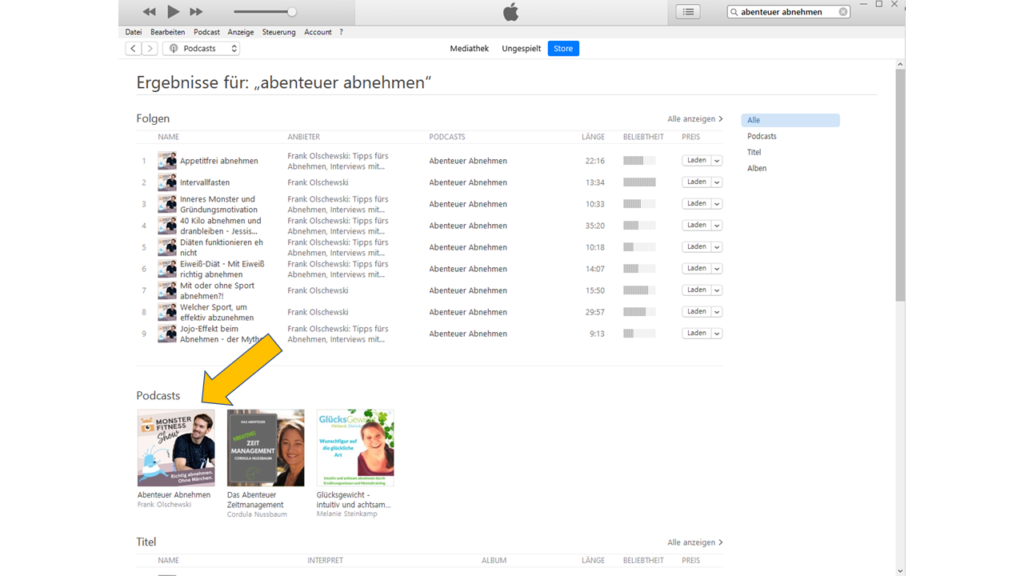
Task: Click Laden for Jojo-Effekt beim Abnehmen
Action: (x=696, y=333)
